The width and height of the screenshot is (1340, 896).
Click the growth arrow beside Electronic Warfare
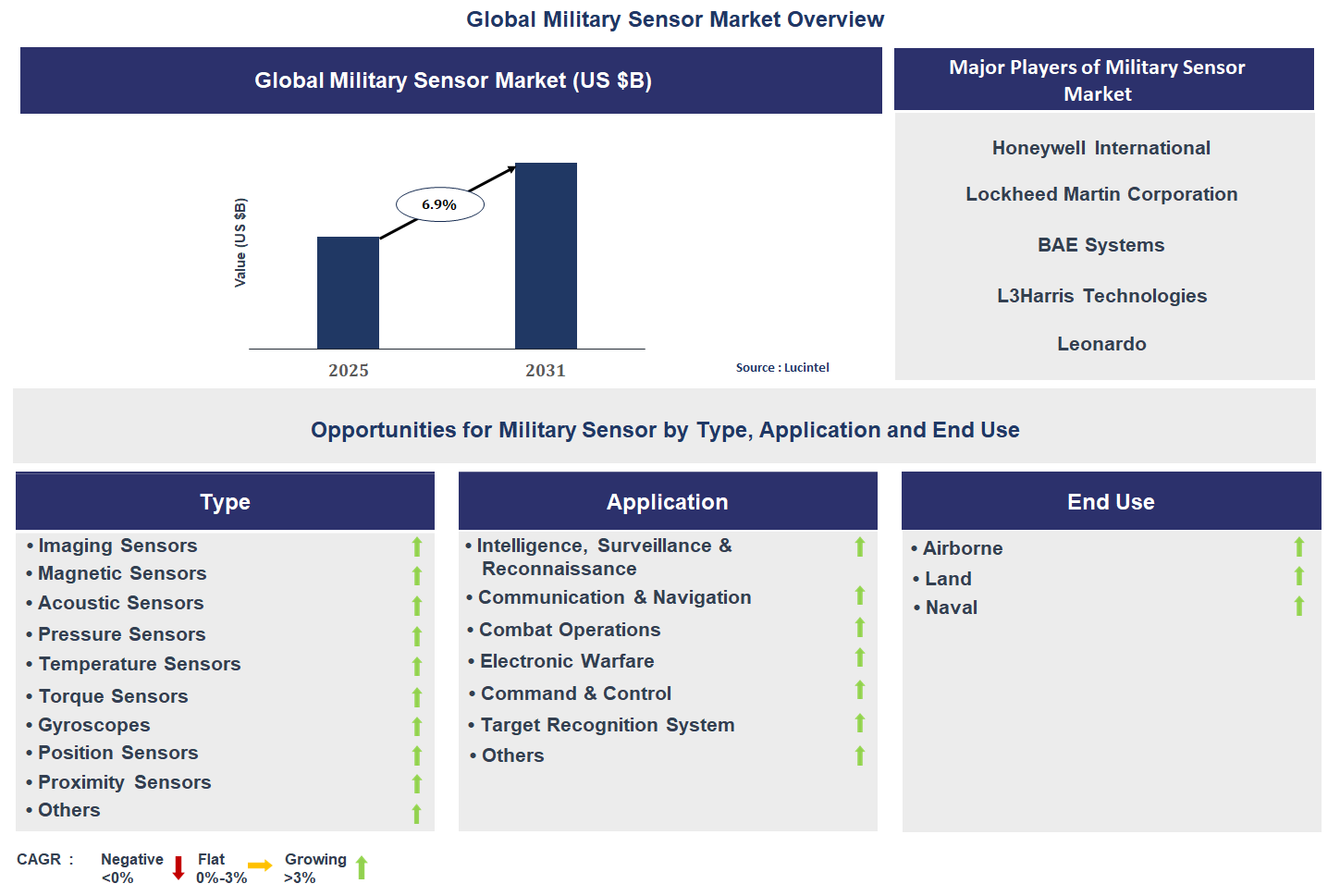(859, 659)
